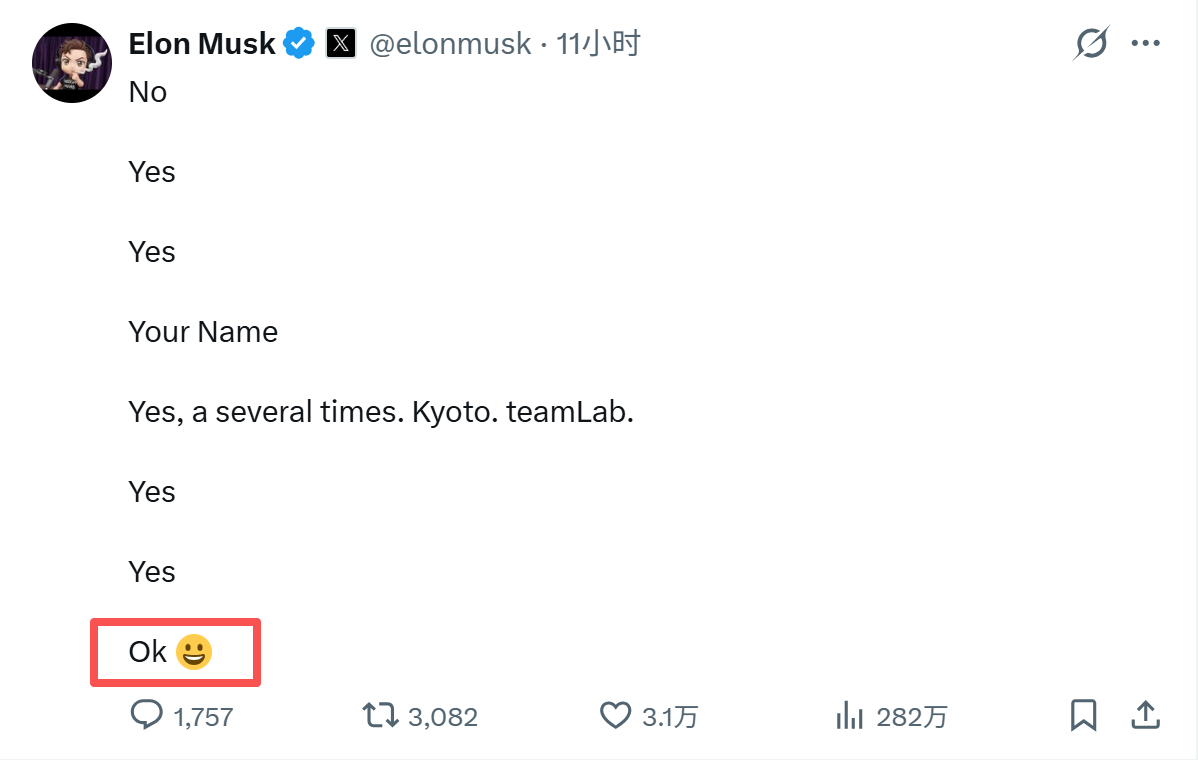
Task: Click the grinning emoji after Ok
Action: [x=194, y=653]
